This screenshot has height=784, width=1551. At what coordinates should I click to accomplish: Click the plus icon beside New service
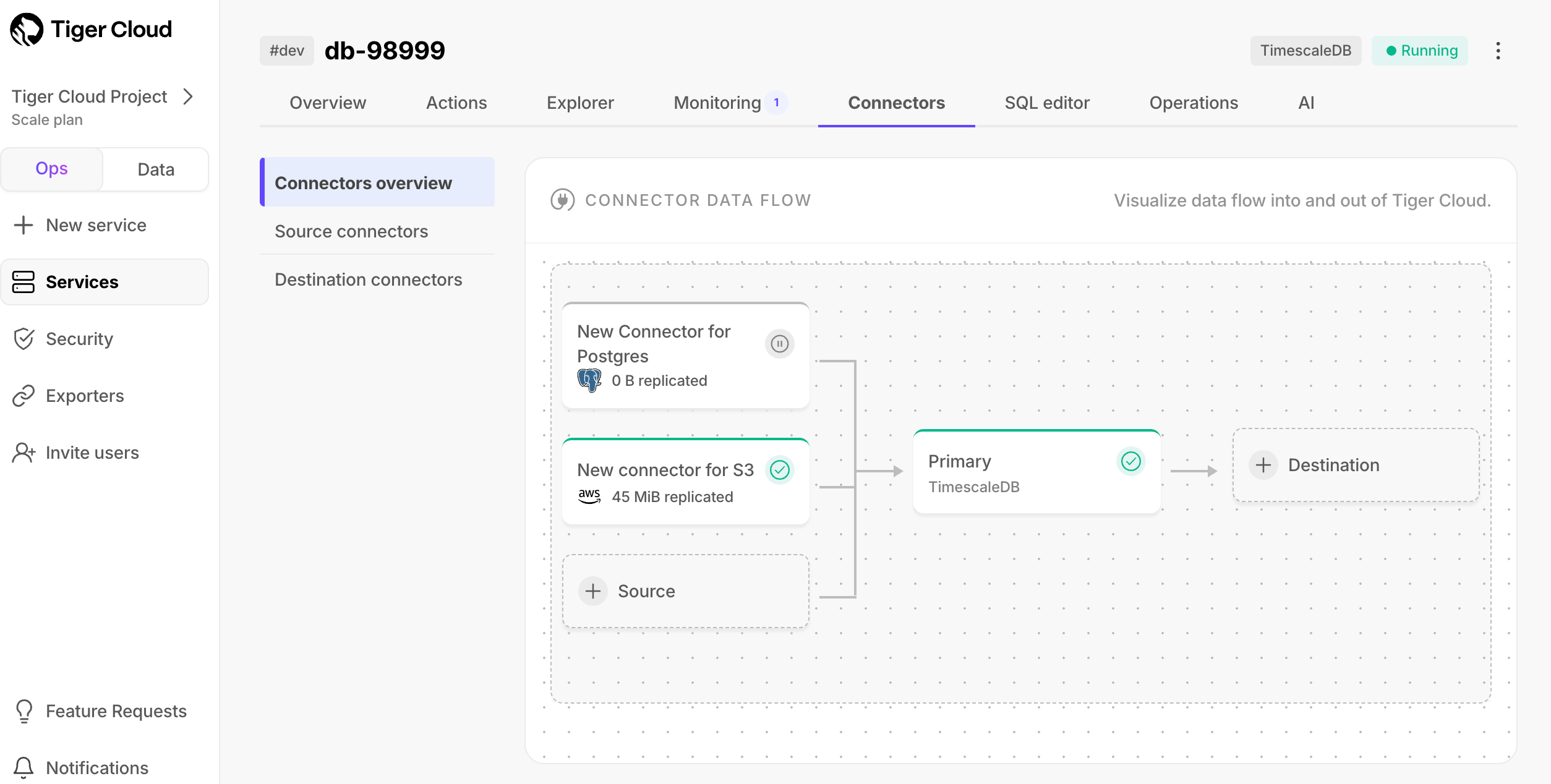click(23, 225)
